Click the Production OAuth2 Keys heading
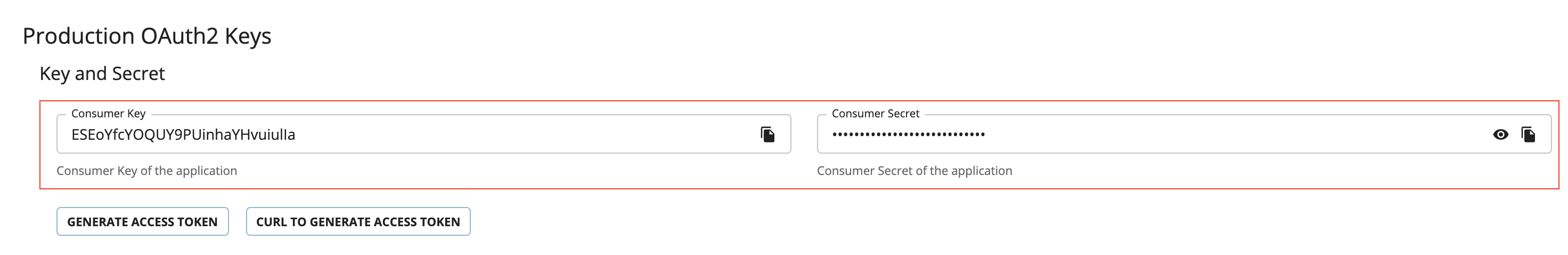Screen dimensions: 1568x255 click(146, 36)
